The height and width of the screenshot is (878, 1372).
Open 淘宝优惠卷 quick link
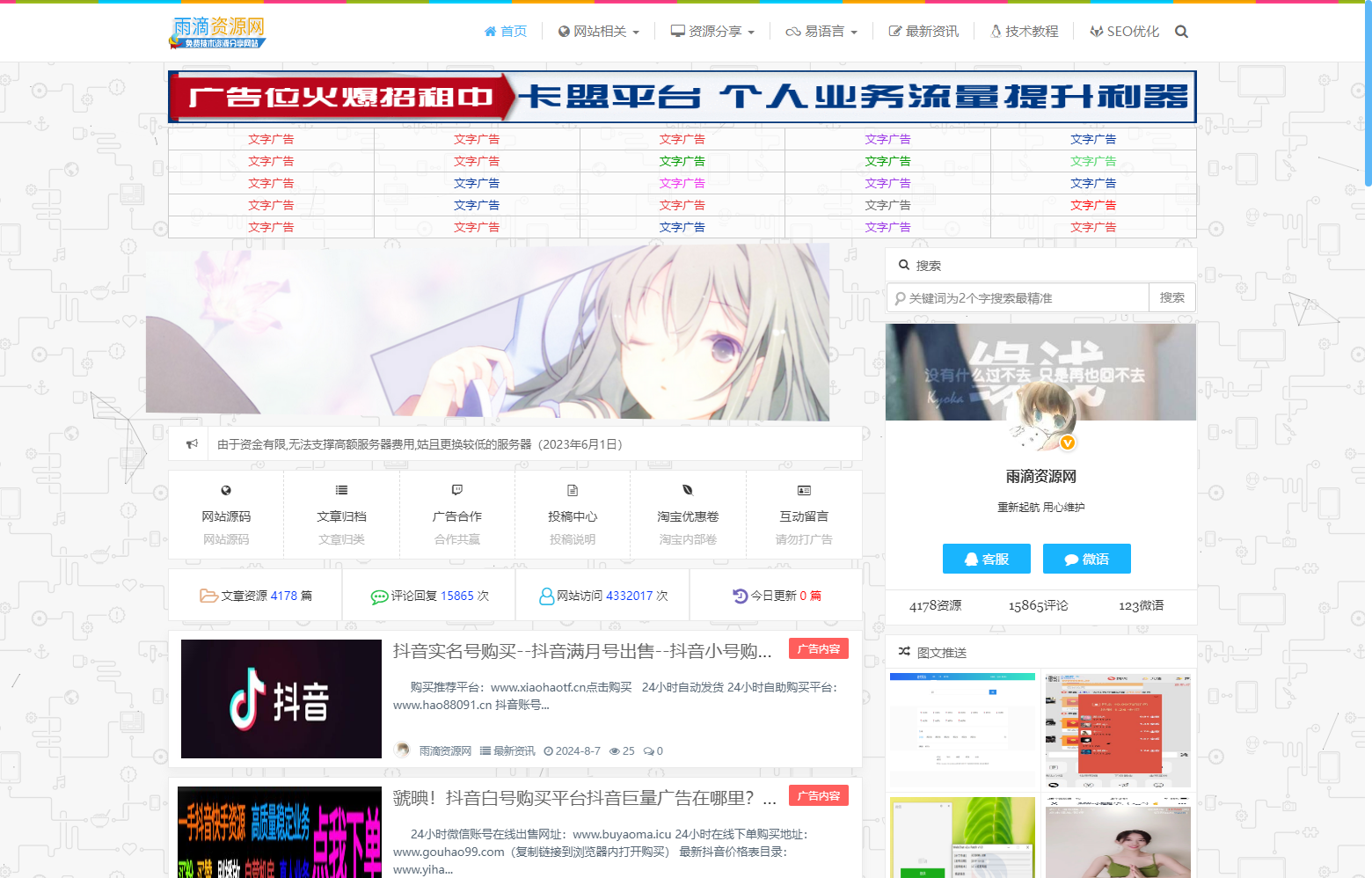pos(688,516)
